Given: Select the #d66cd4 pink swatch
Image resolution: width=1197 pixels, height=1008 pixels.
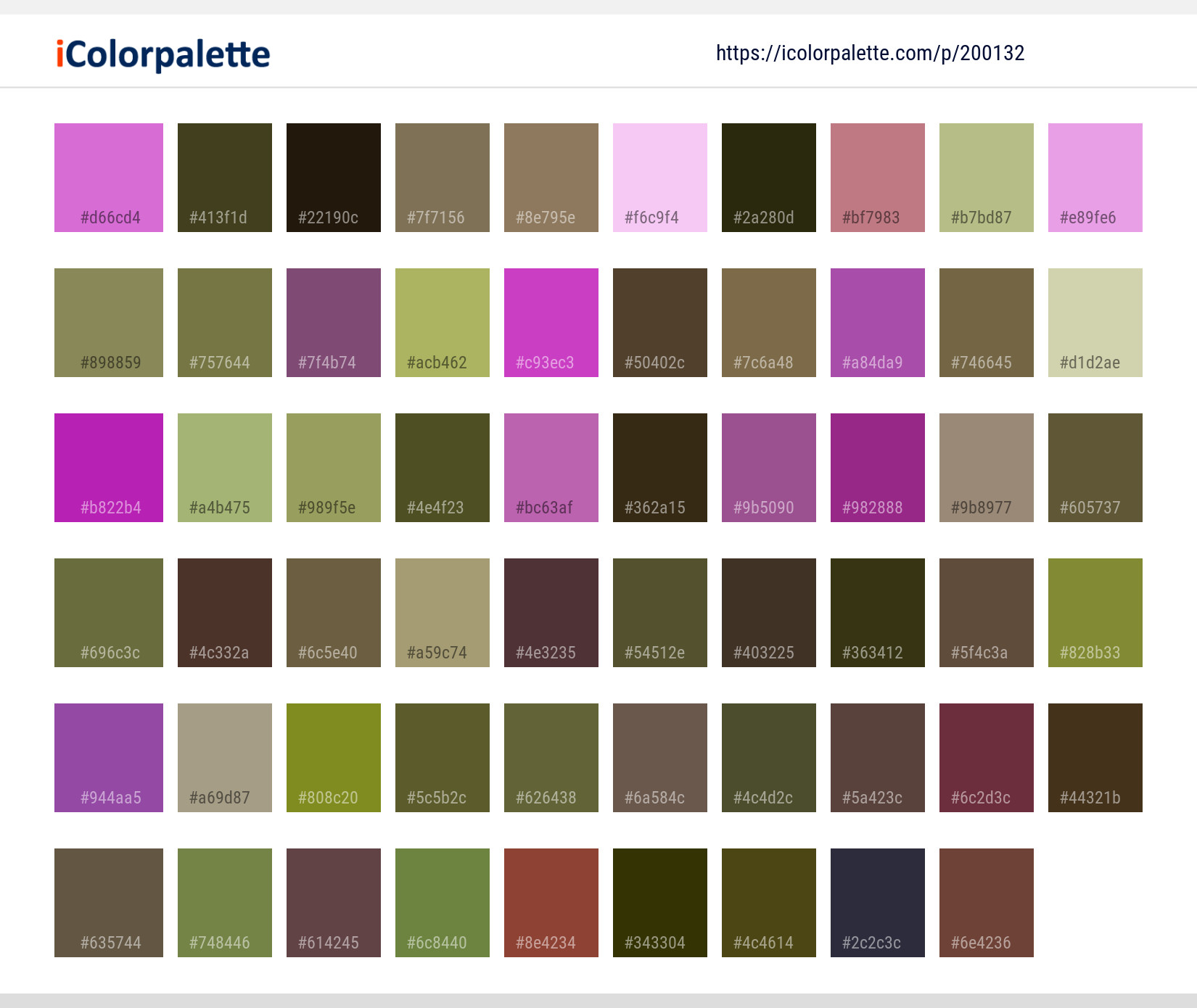Looking at the screenshot, I should click(108, 177).
